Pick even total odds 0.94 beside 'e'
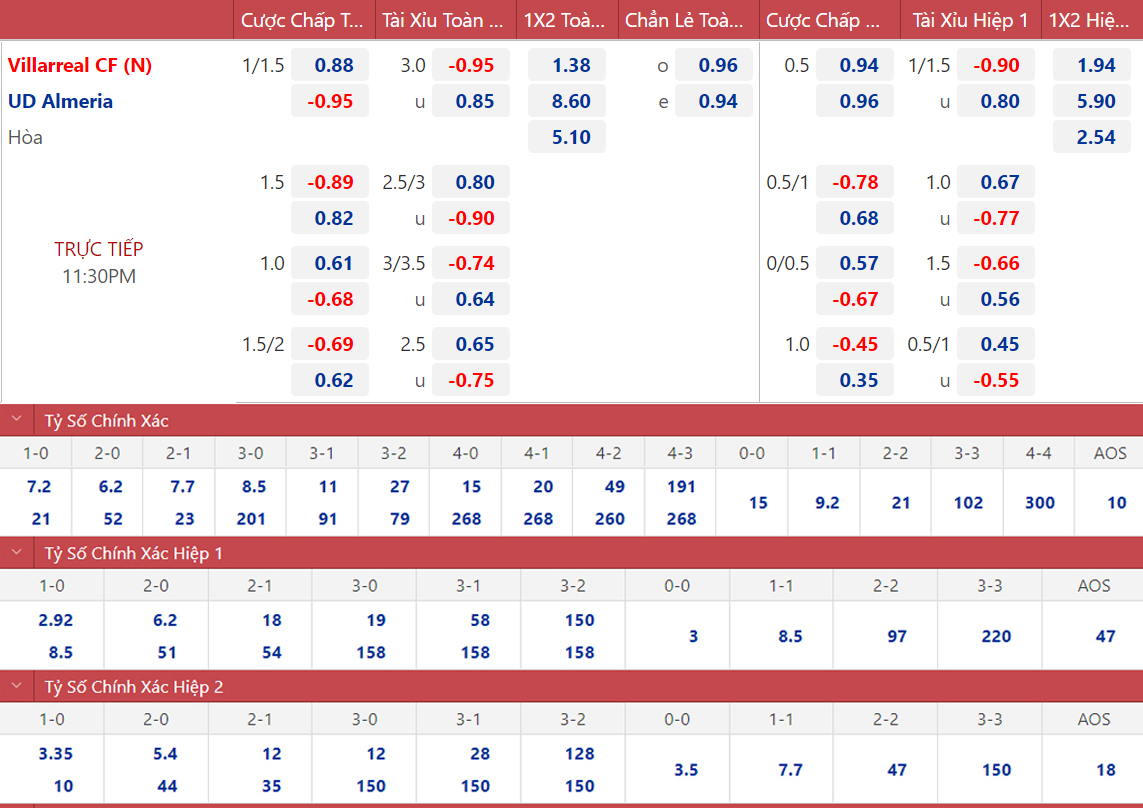 [714, 101]
